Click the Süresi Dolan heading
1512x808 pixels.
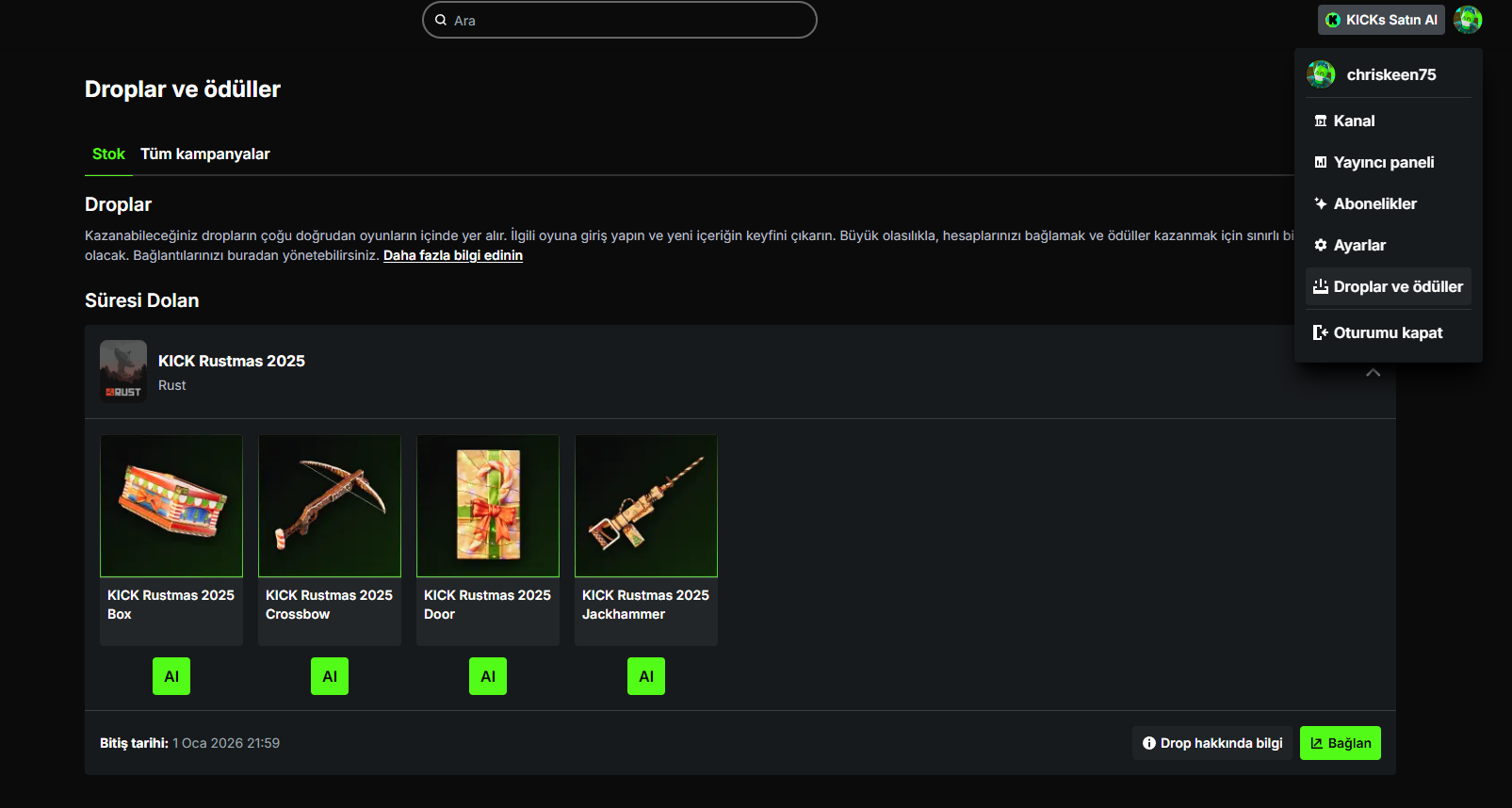pos(142,300)
